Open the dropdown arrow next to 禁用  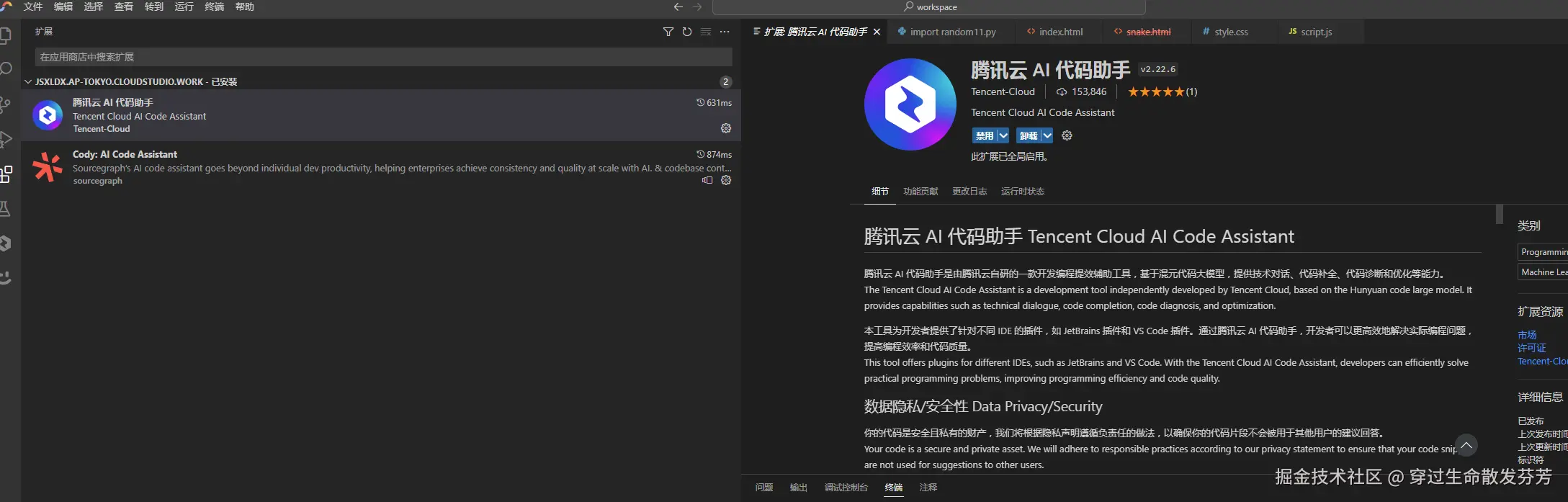[1003, 135]
